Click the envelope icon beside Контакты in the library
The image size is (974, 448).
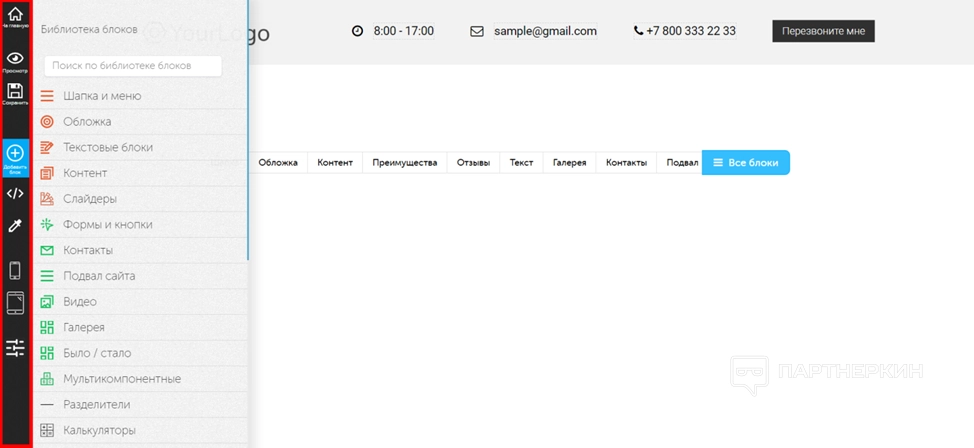pos(47,250)
